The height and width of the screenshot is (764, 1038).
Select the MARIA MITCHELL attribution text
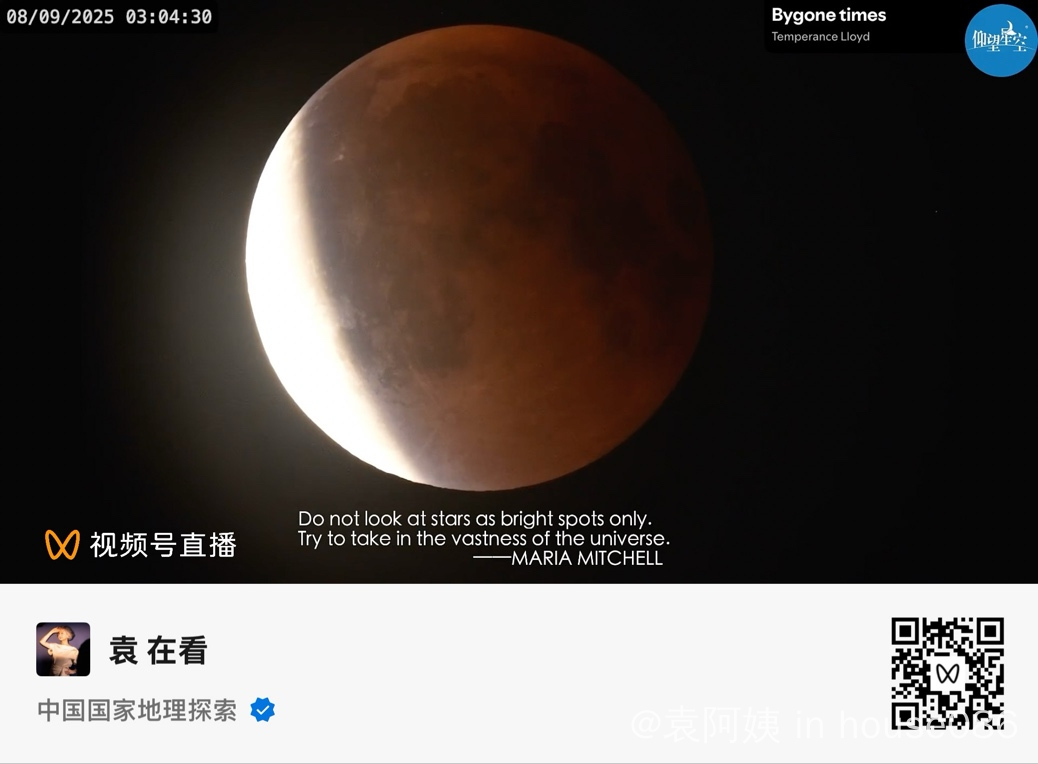[587, 558]
